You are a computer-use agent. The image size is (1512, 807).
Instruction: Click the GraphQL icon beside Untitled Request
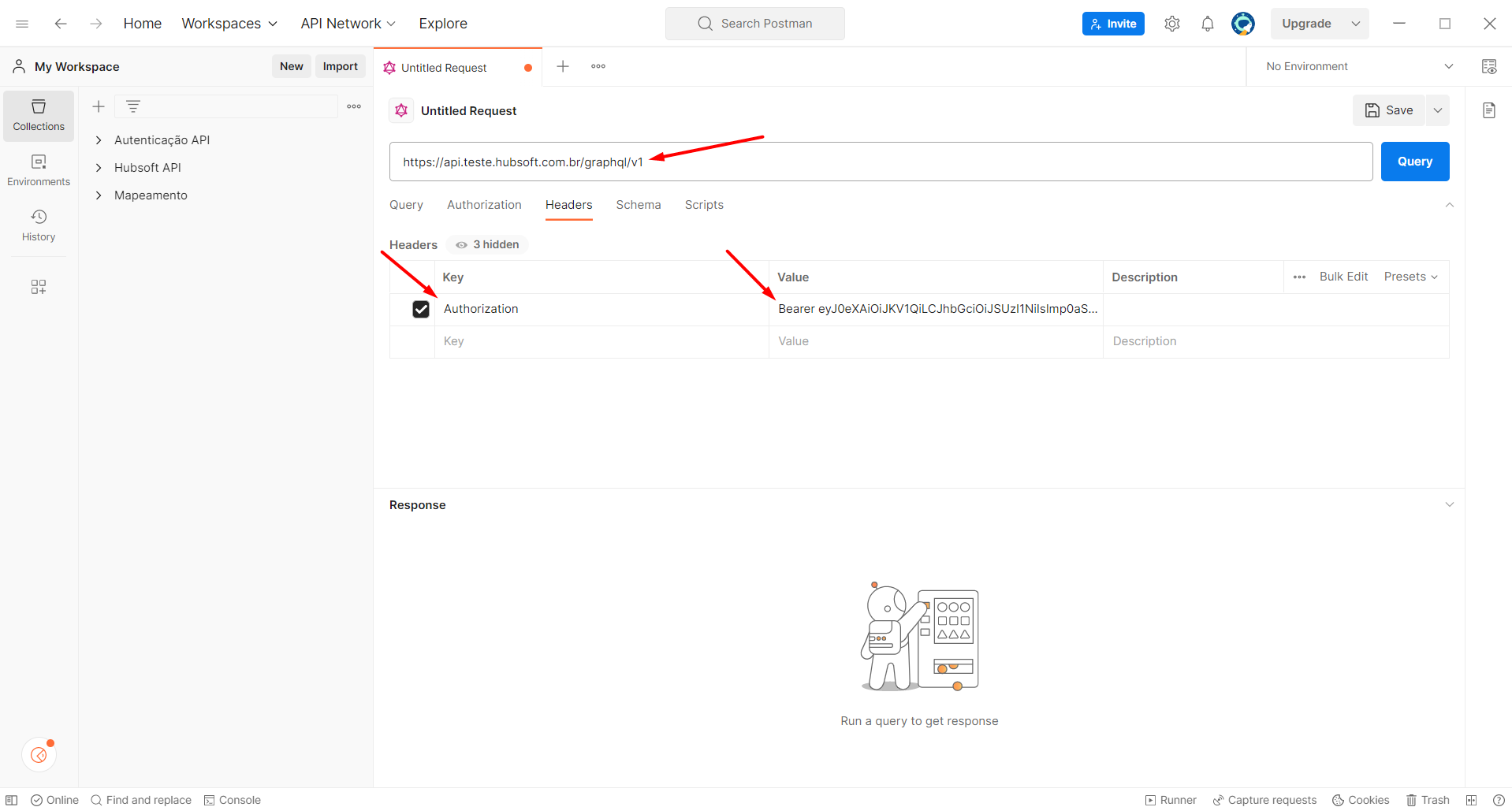401,110
